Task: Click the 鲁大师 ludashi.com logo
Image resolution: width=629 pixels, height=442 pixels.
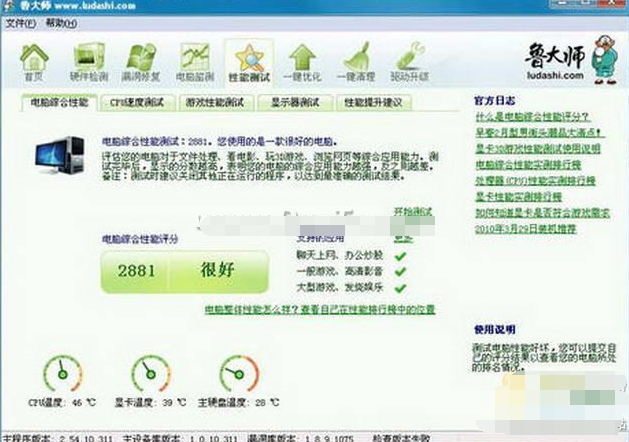Action: click(x=571, y=60)
